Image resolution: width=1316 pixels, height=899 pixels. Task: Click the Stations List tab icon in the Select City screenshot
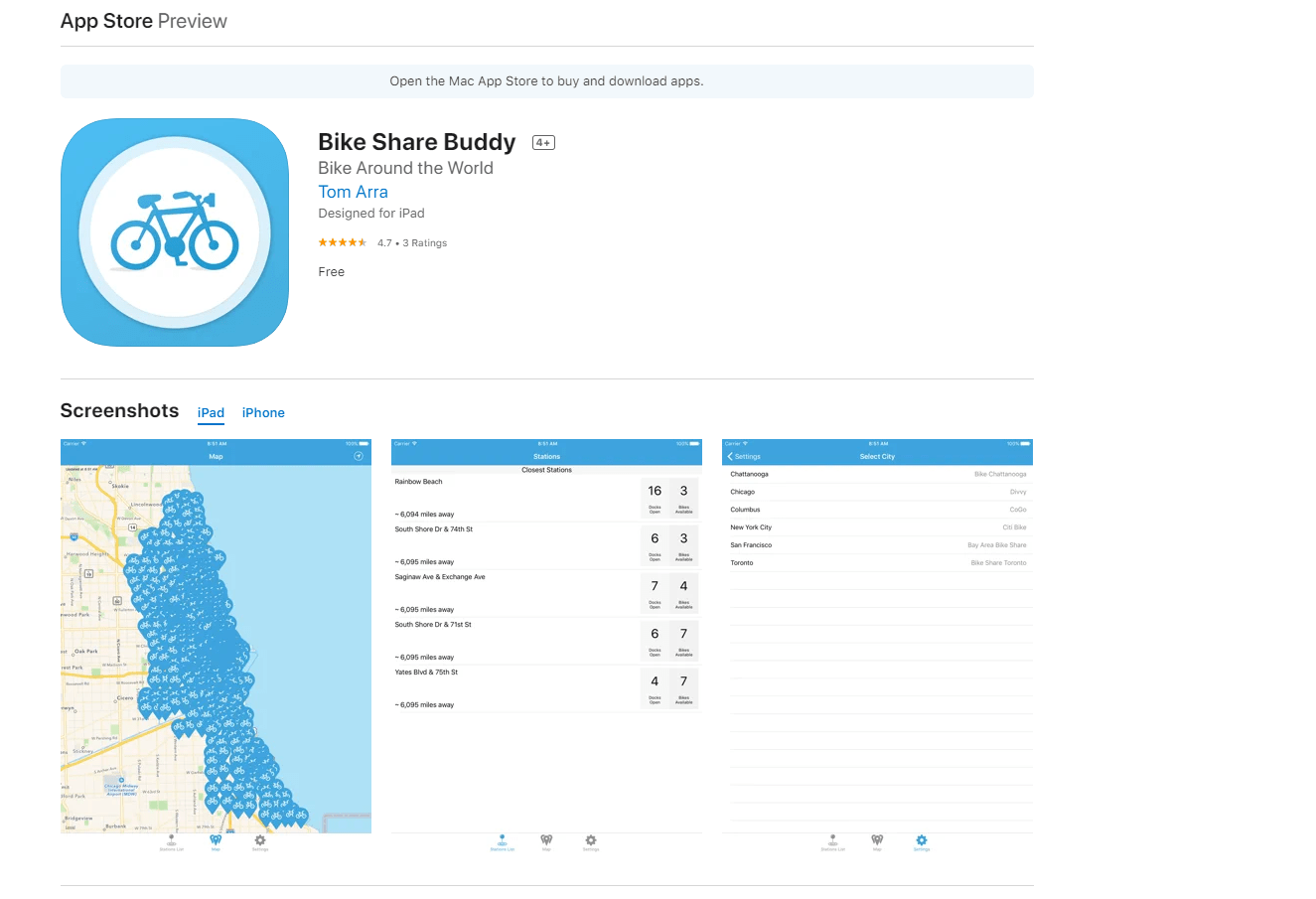[833, 841]
